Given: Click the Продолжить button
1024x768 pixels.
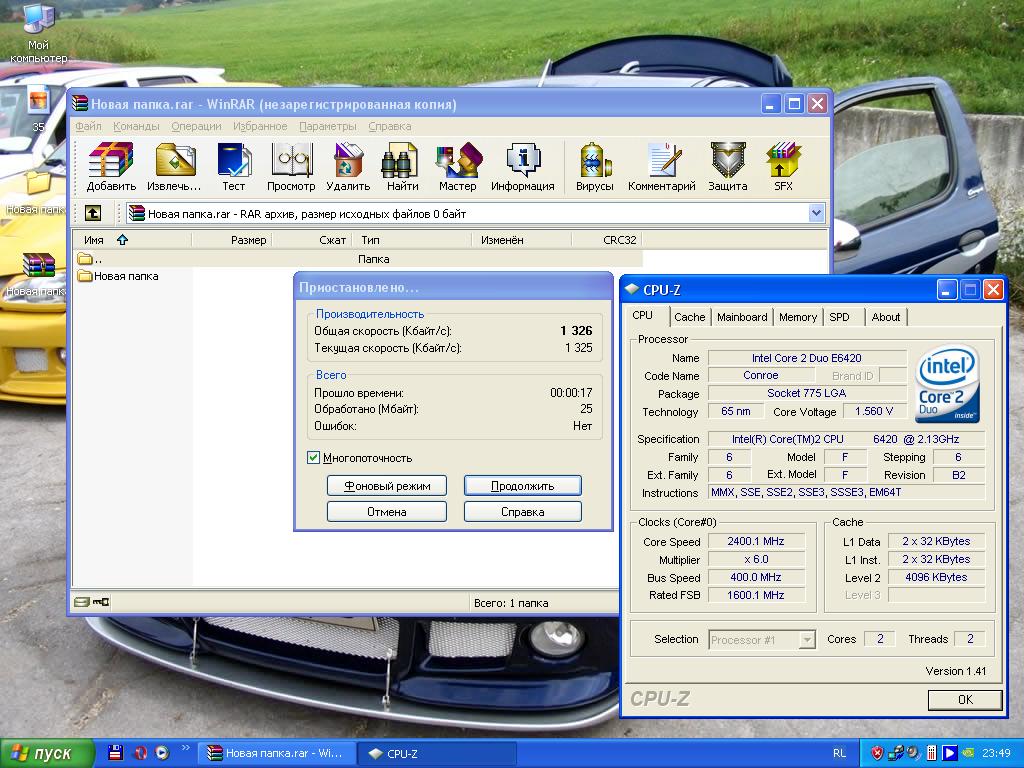Looking at the screenshot, I should pyautogui.click(x=522, y=486).
